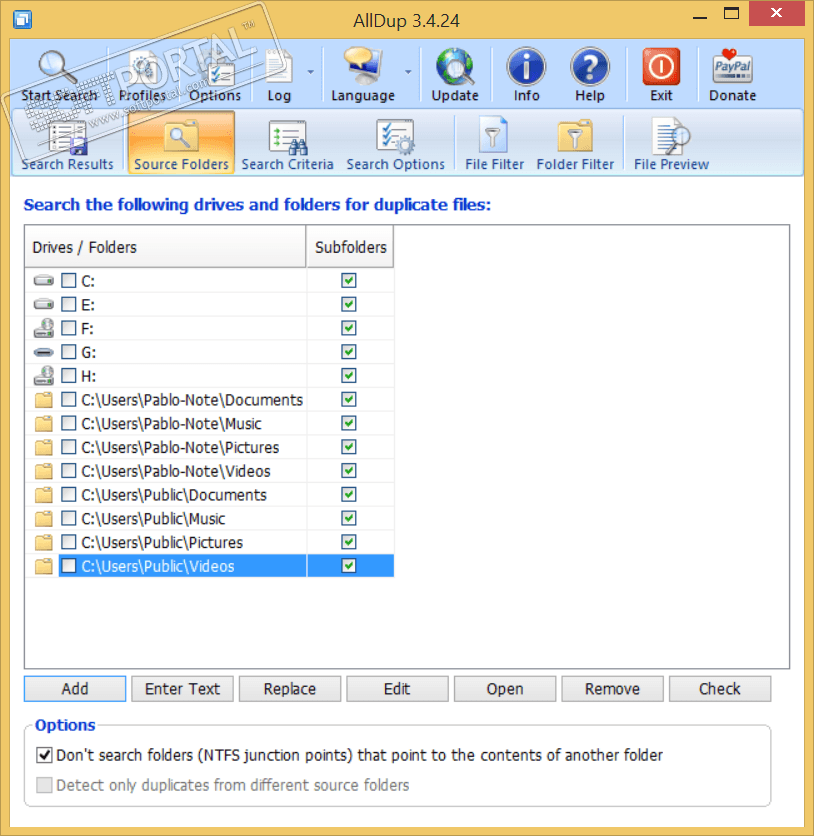Click folder icon for Public\Documents
814x836 pixels.
[x=44, y=495]
